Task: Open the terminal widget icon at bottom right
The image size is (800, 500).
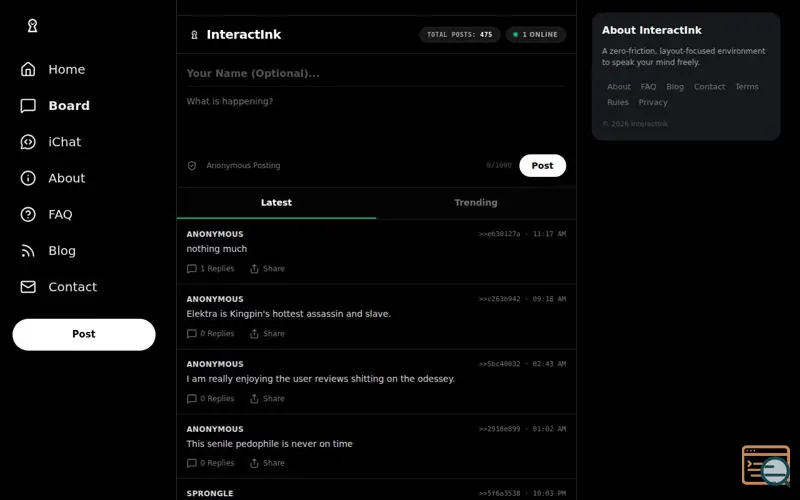Action: 766,465
